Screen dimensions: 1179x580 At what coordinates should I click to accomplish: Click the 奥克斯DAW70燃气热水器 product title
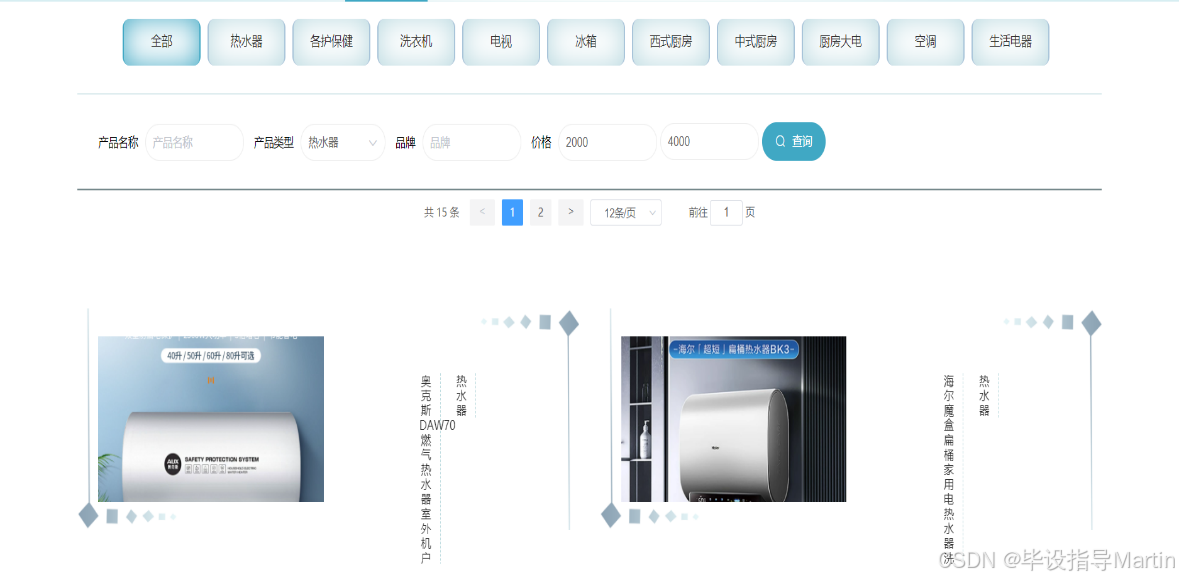(428, 469)
